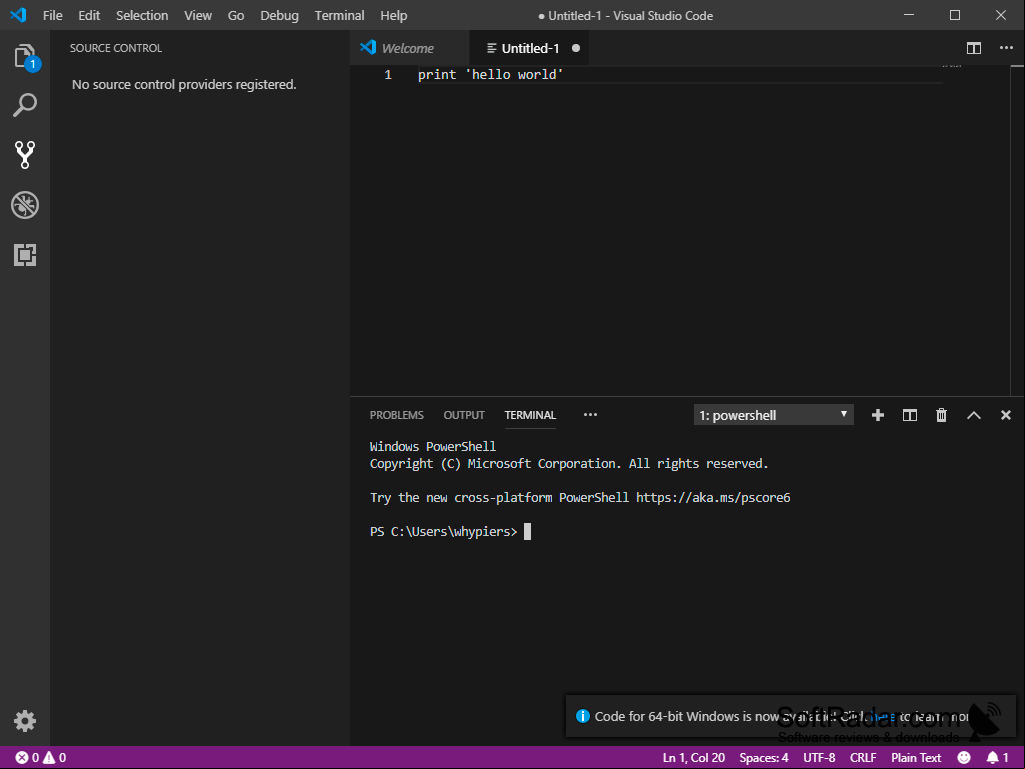
Task: Switch to the OUTPUT panel tab
Action: (464, 415)
